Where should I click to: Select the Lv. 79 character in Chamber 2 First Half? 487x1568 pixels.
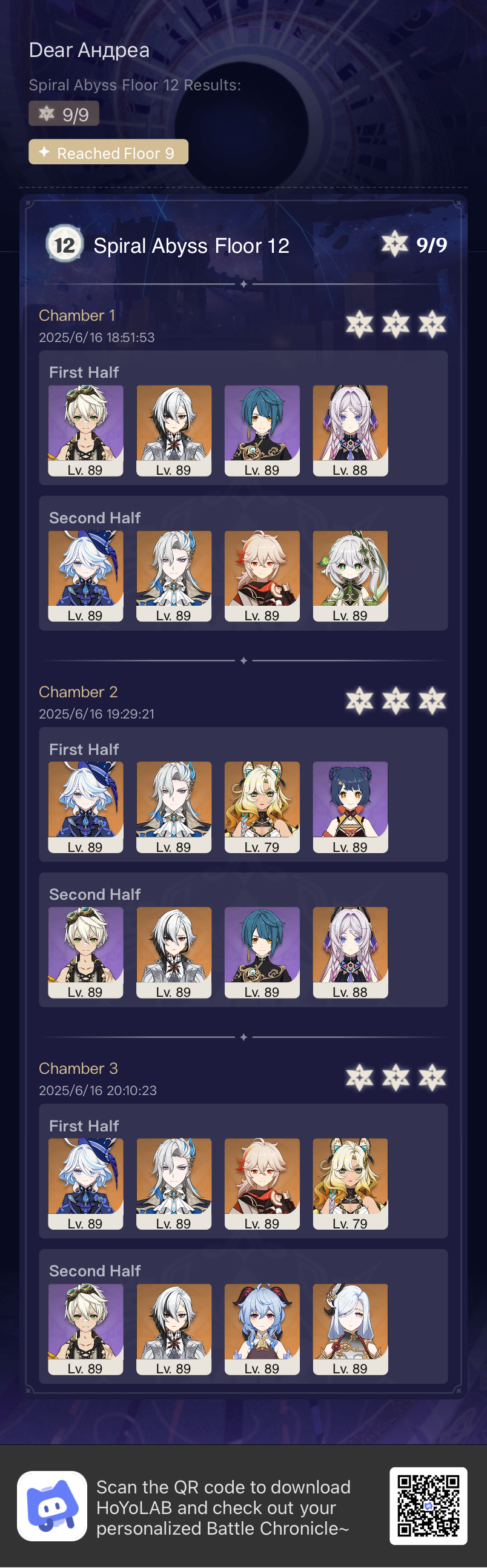[x=262, y=807]
